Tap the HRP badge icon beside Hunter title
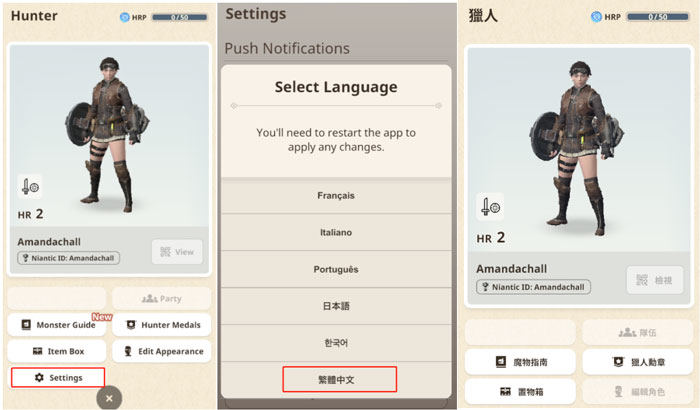 [x=125, y=17]
